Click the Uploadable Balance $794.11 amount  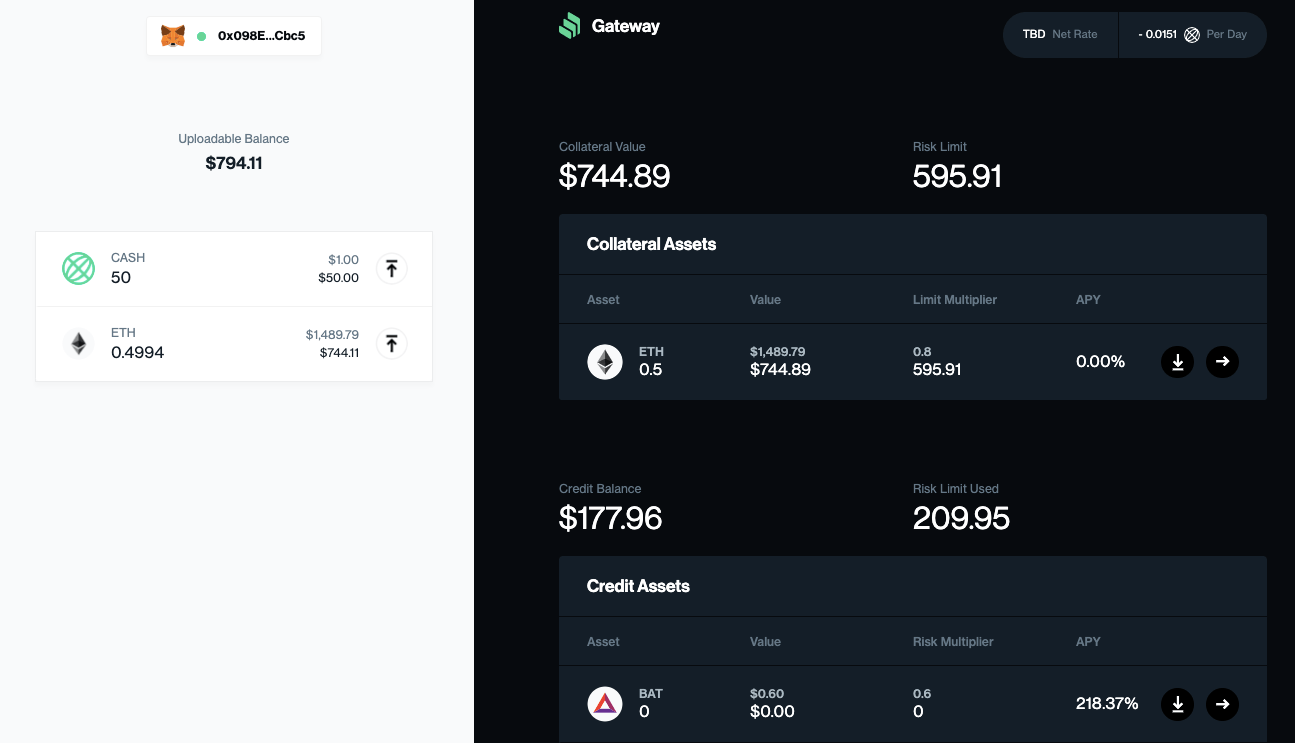pyautogui.click(x=234, y=163)
